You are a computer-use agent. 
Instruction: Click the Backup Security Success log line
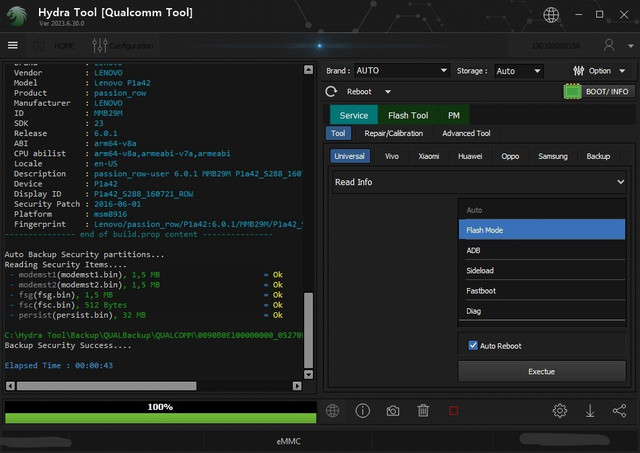point(68,346)
